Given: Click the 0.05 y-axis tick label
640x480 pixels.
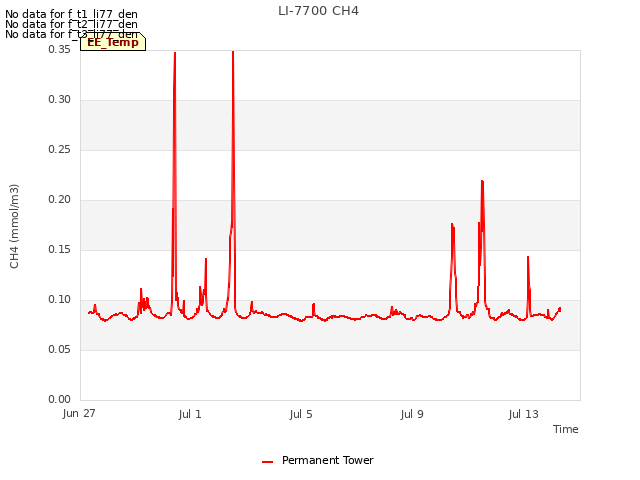Looking at the screenshot, I should click(x=60, y=349).
